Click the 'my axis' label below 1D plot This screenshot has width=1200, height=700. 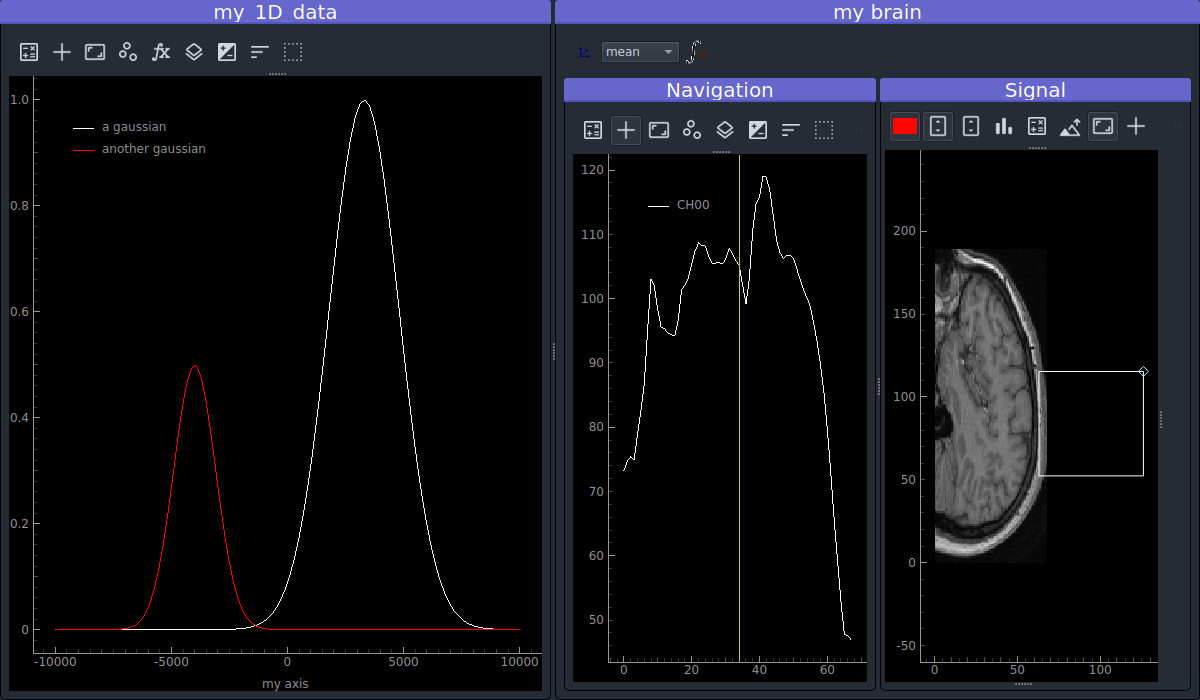point(285,684)
